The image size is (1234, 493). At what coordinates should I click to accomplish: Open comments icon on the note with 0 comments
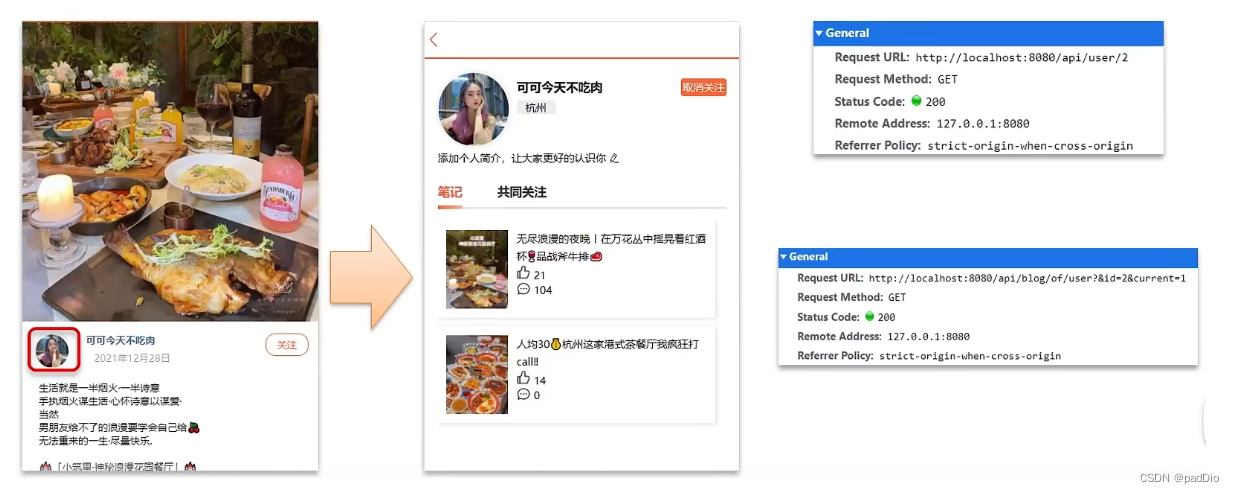[x=523, y=395]
